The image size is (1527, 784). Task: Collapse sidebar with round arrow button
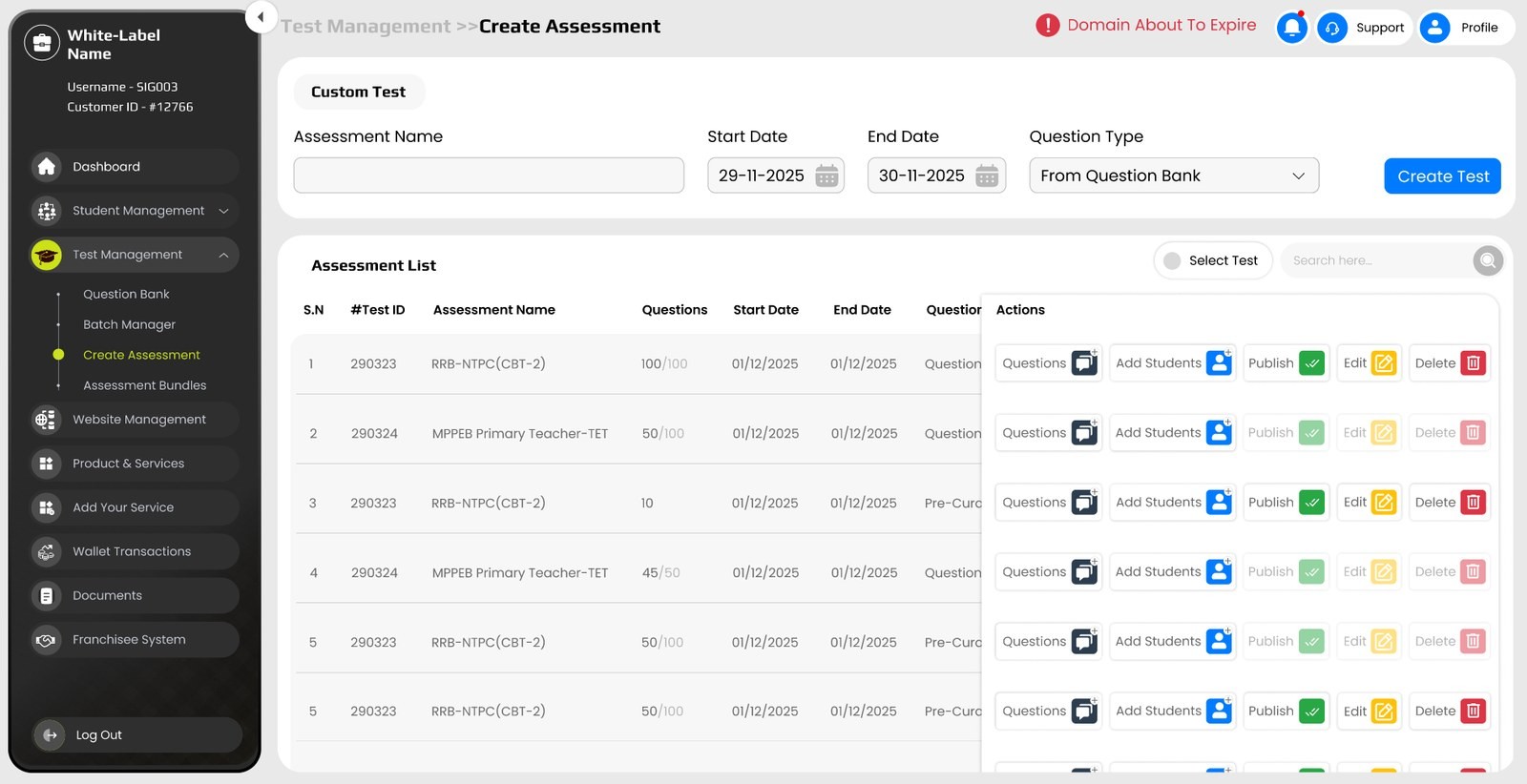click(261, 17)
